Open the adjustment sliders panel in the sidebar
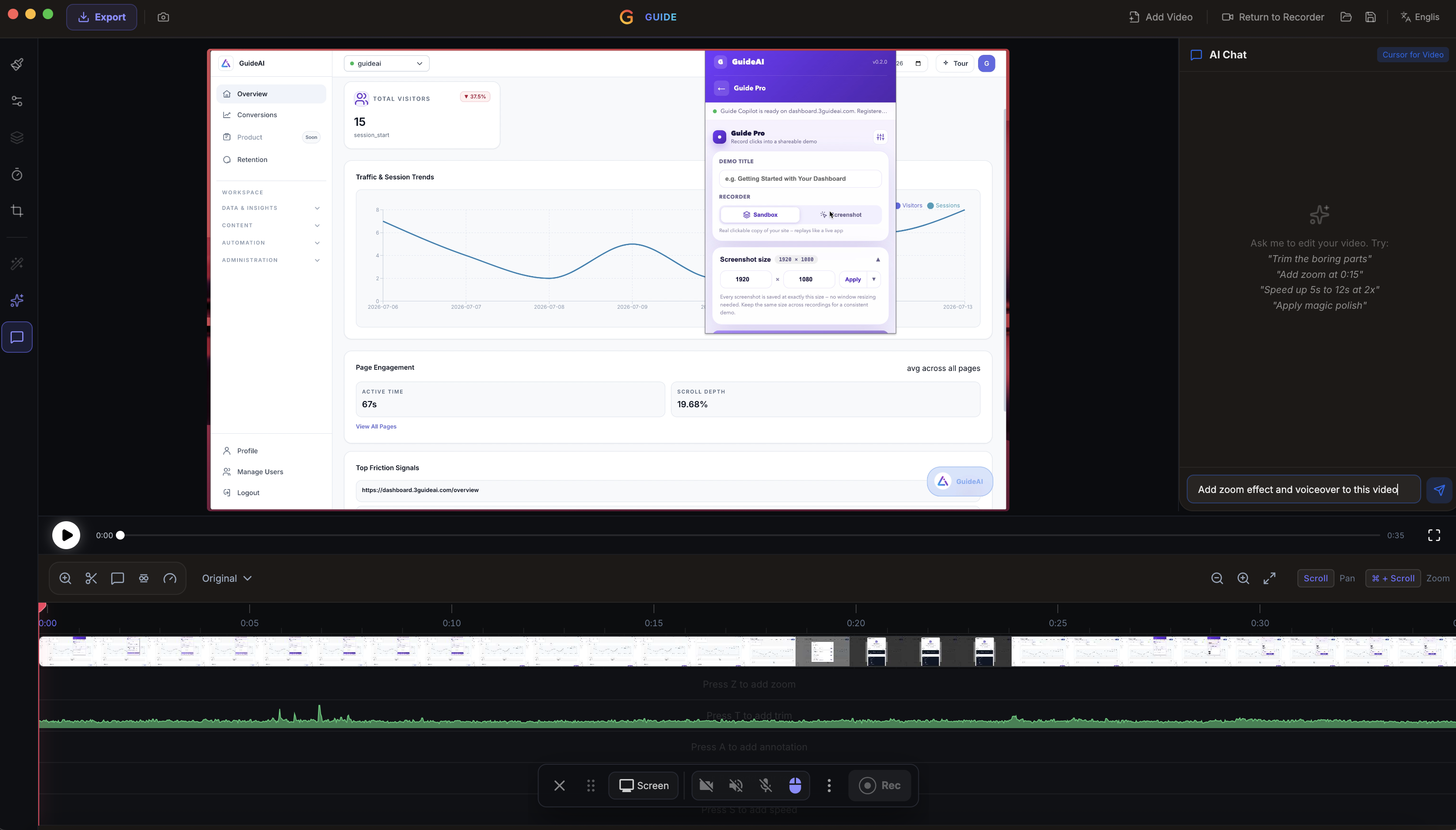Screen dimensions: 1456x830 click(17, 101)
